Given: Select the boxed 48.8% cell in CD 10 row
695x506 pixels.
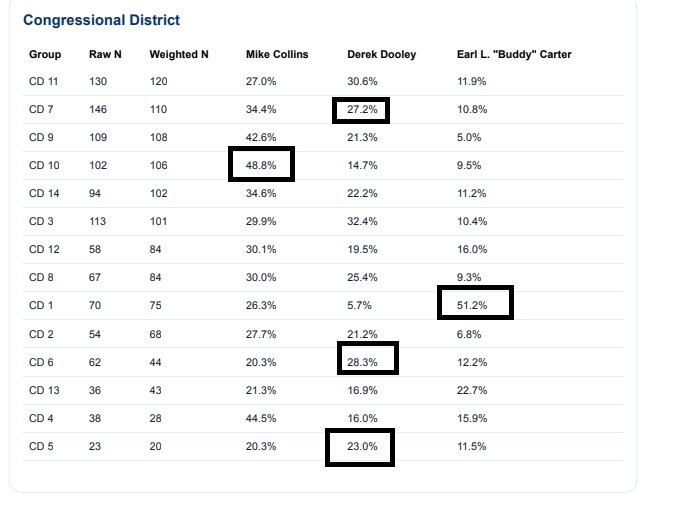Looking at the screenshot, I should point(261,165).
